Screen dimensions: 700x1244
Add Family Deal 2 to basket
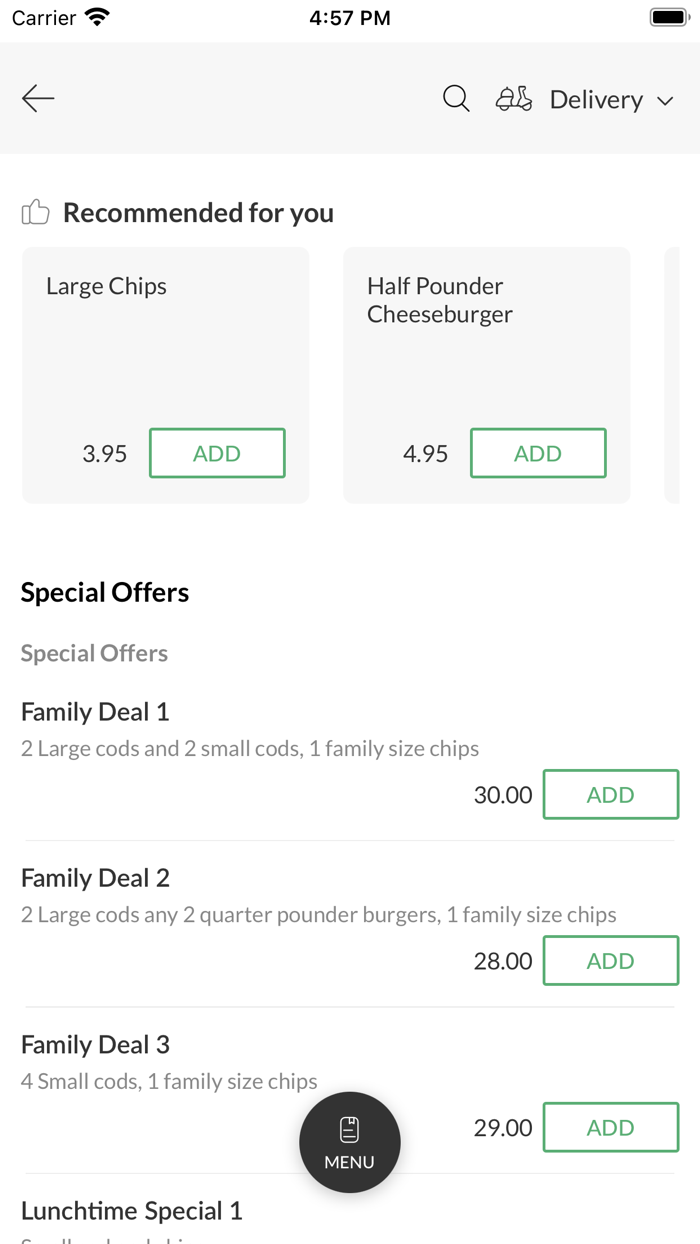click(610, 960)
